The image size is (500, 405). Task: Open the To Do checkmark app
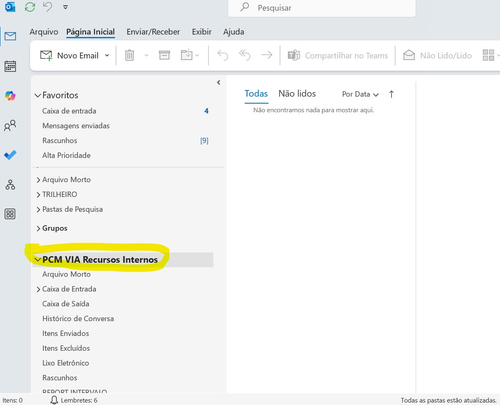(x=10, y=155)
